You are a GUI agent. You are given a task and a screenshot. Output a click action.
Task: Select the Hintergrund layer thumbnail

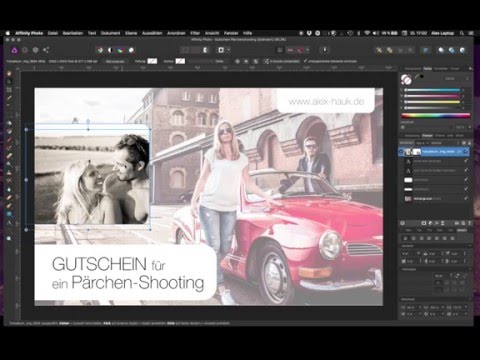(408, 199)
